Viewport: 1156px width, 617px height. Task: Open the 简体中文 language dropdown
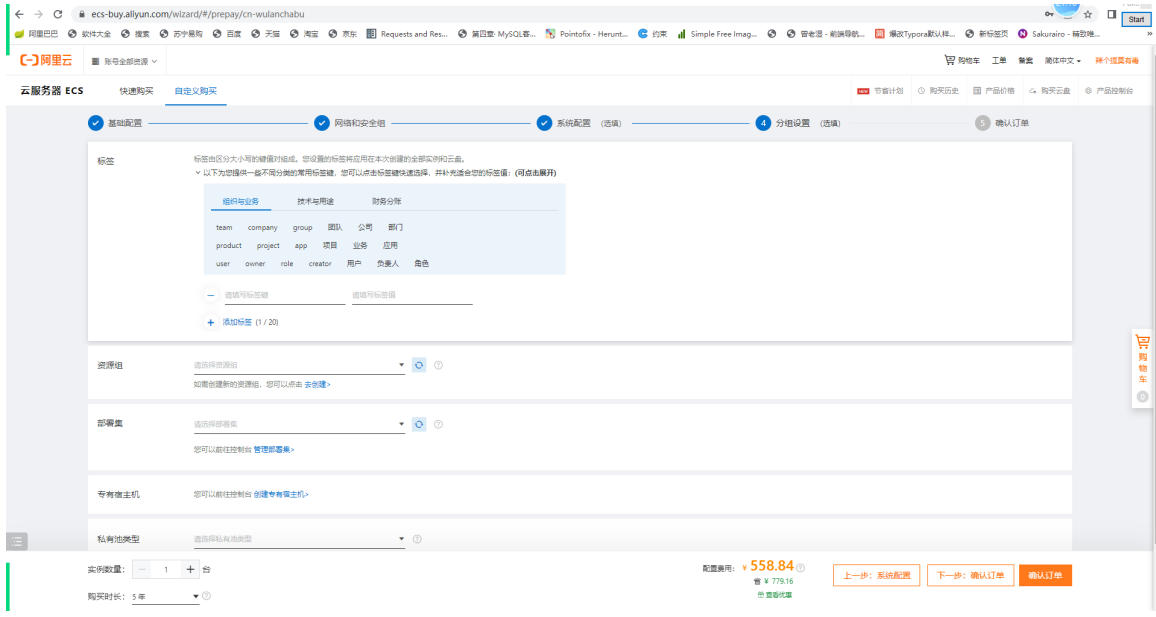[x=1062, y=60]
